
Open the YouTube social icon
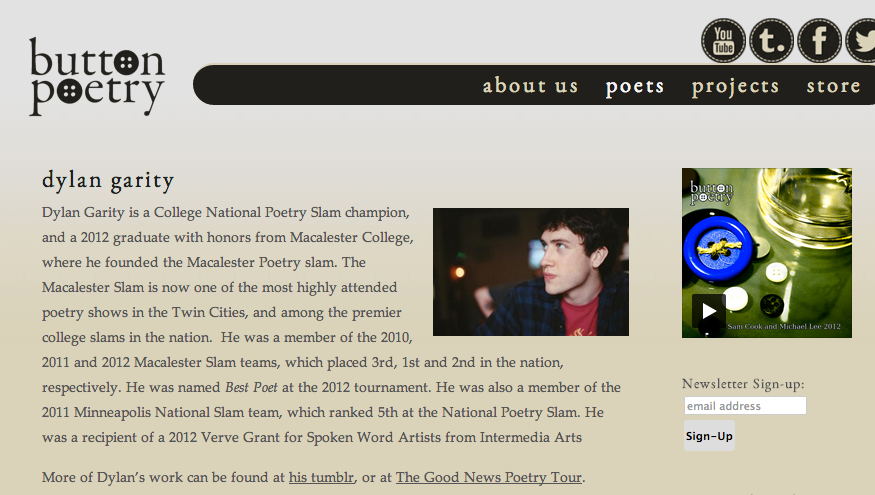tap(723, 41)
